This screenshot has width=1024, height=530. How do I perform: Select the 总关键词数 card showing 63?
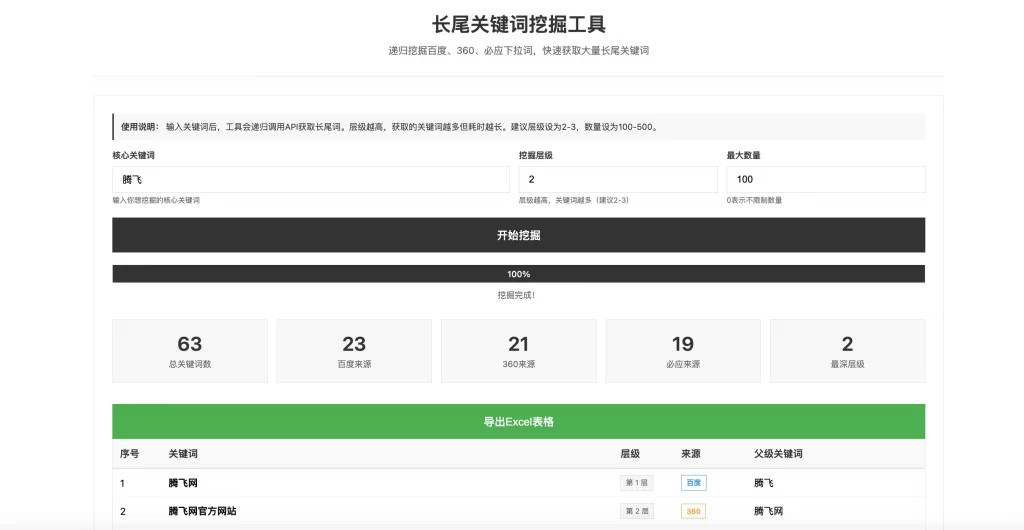pos(190,351)
